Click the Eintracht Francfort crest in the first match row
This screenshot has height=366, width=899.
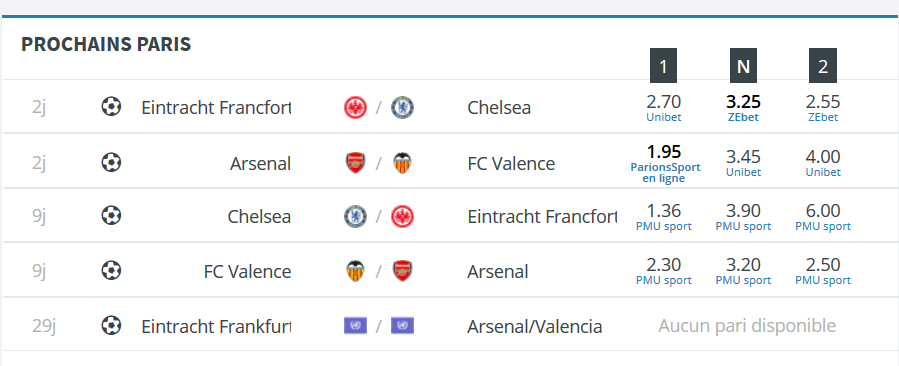[x=355, y=108]
